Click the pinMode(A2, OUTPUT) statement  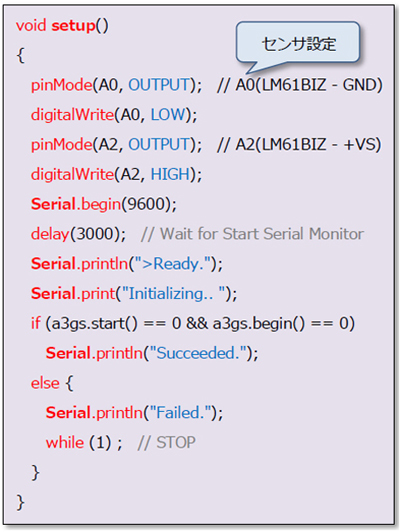[116, 145]
